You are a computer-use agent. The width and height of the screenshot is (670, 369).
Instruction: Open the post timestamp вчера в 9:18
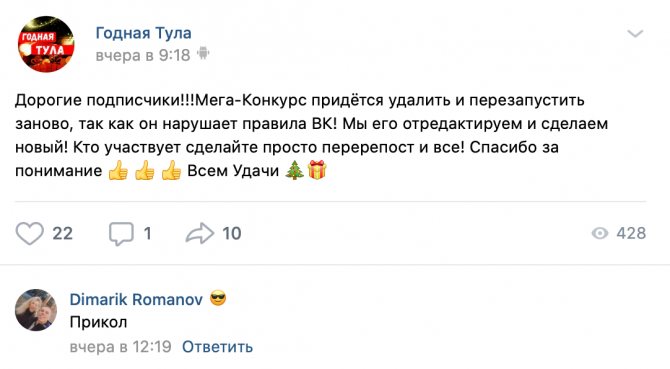(143, 55)
